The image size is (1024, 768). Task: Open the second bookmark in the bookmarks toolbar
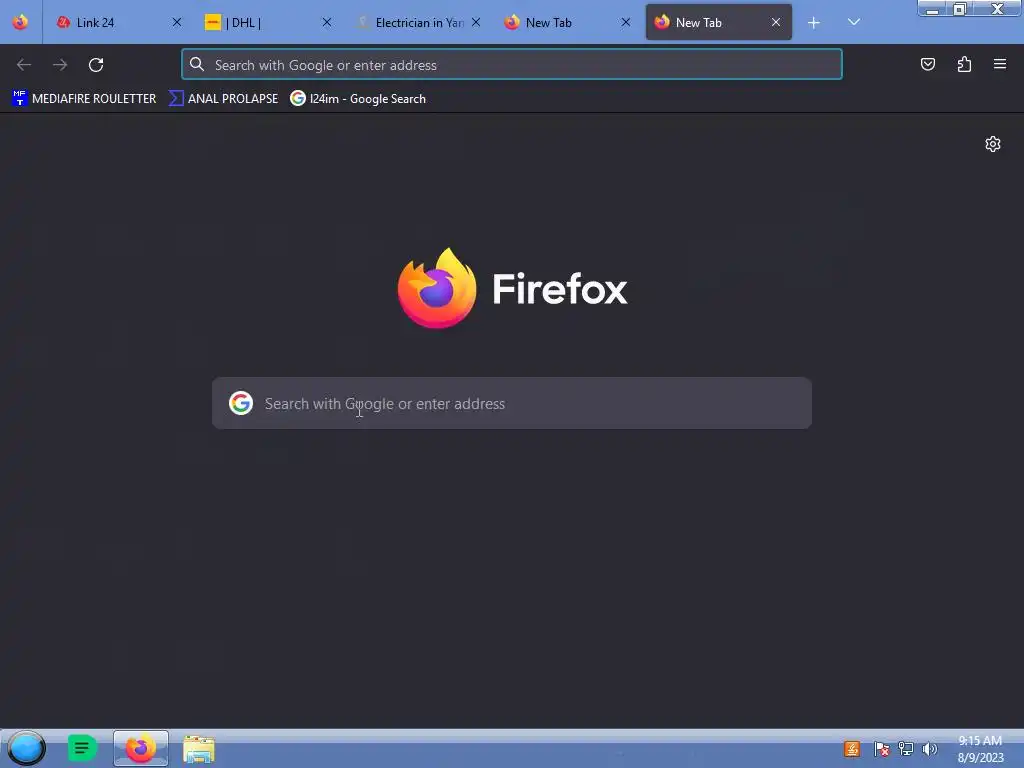(x=223, y=99)
